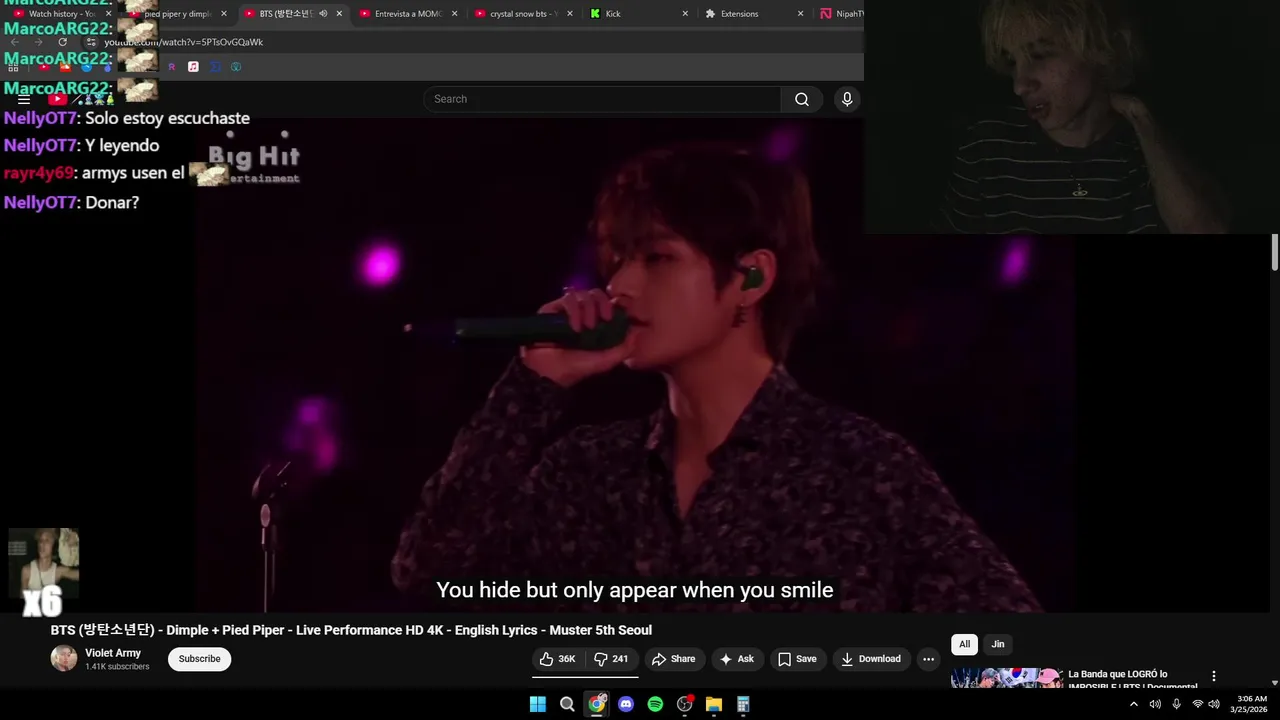Open the more actions ellipsis menu
This screenshot has height=720, width=1280.
tap(928, 659)
